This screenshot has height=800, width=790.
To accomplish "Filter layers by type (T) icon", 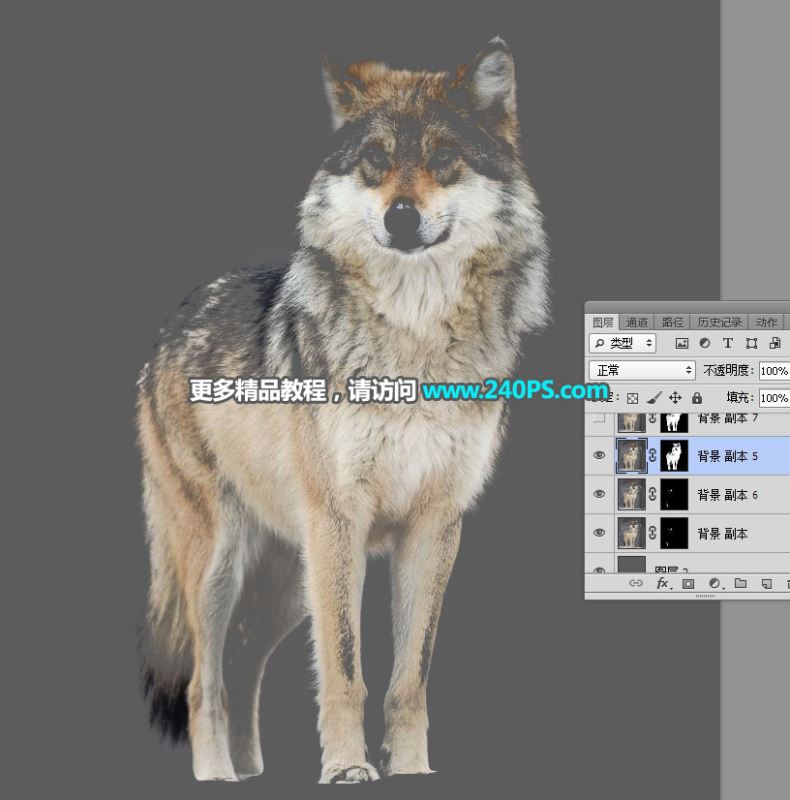I will 728,343.
